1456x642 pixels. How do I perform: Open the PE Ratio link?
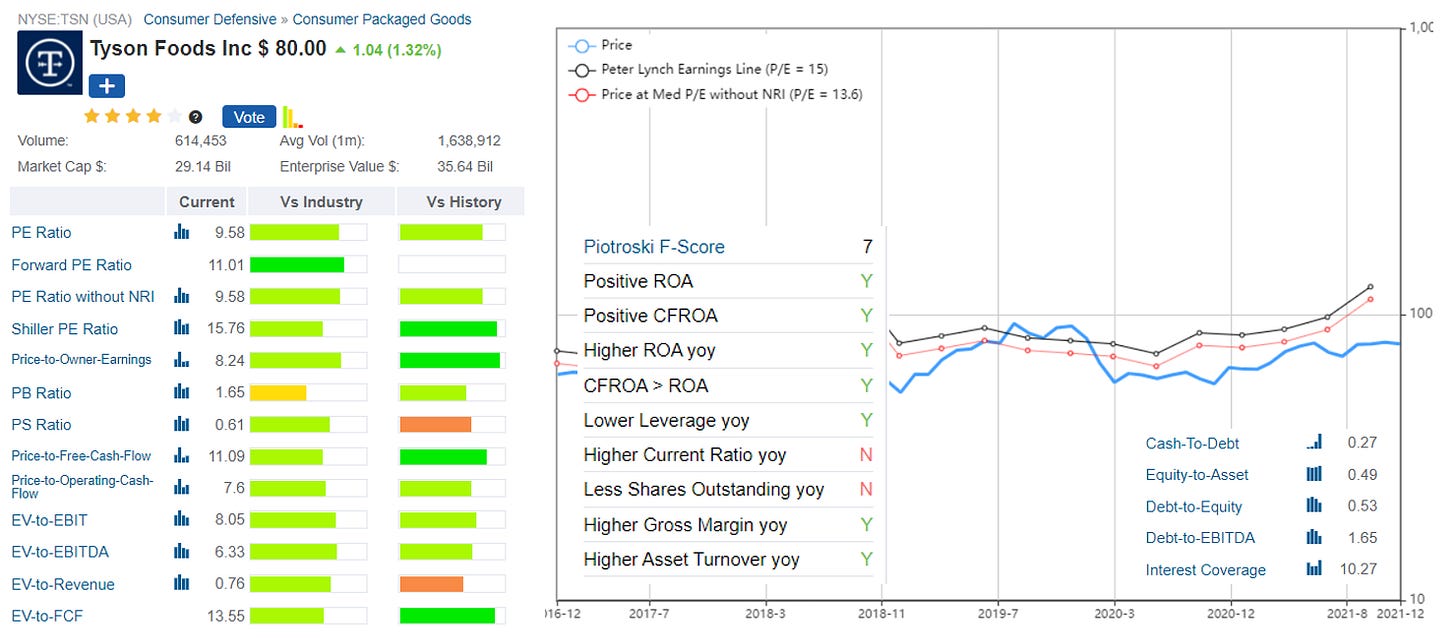coord(41,232)
